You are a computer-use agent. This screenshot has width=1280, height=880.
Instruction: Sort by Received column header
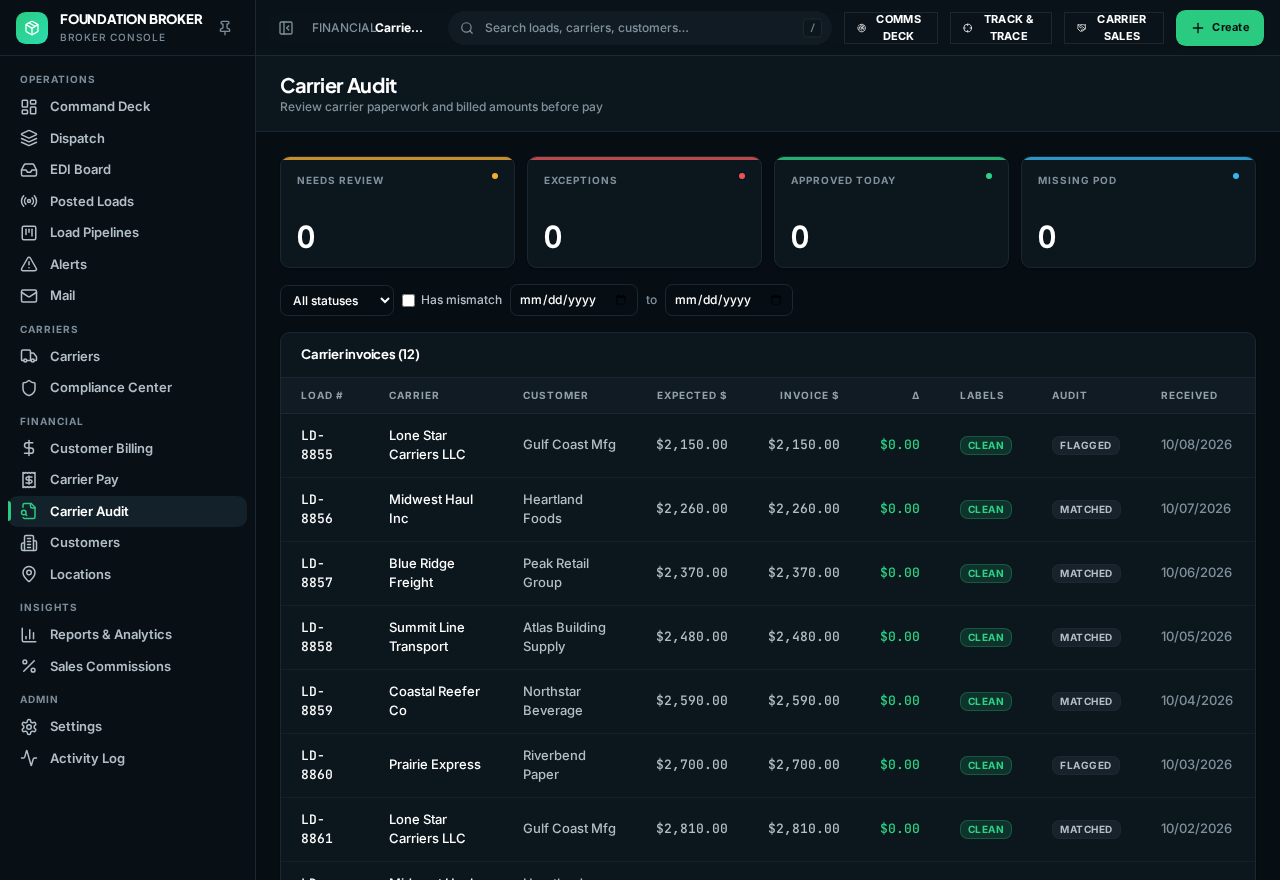point(1189,396)
